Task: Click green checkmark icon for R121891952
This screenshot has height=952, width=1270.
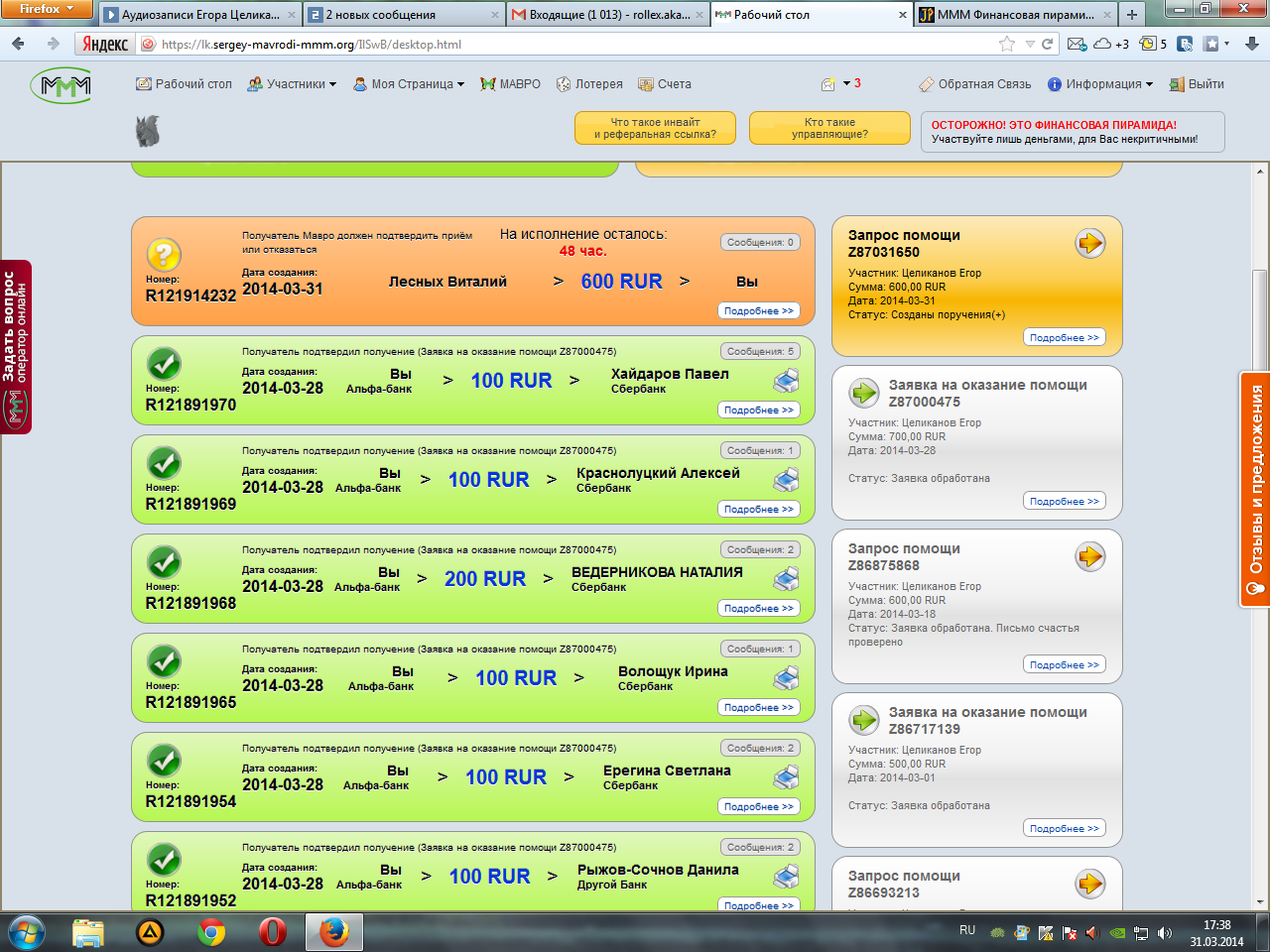Action: (164, 860)
